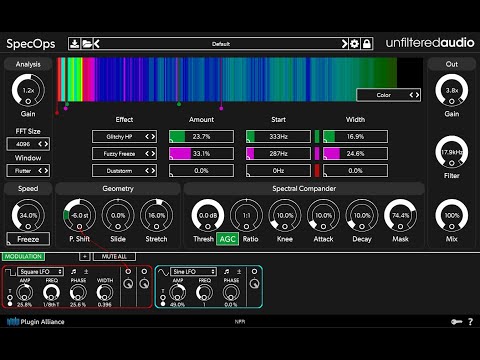Click the Sine LFO AMP knob
The width and height of the screenshot is (480, 360).
click(x=178, y=293)
